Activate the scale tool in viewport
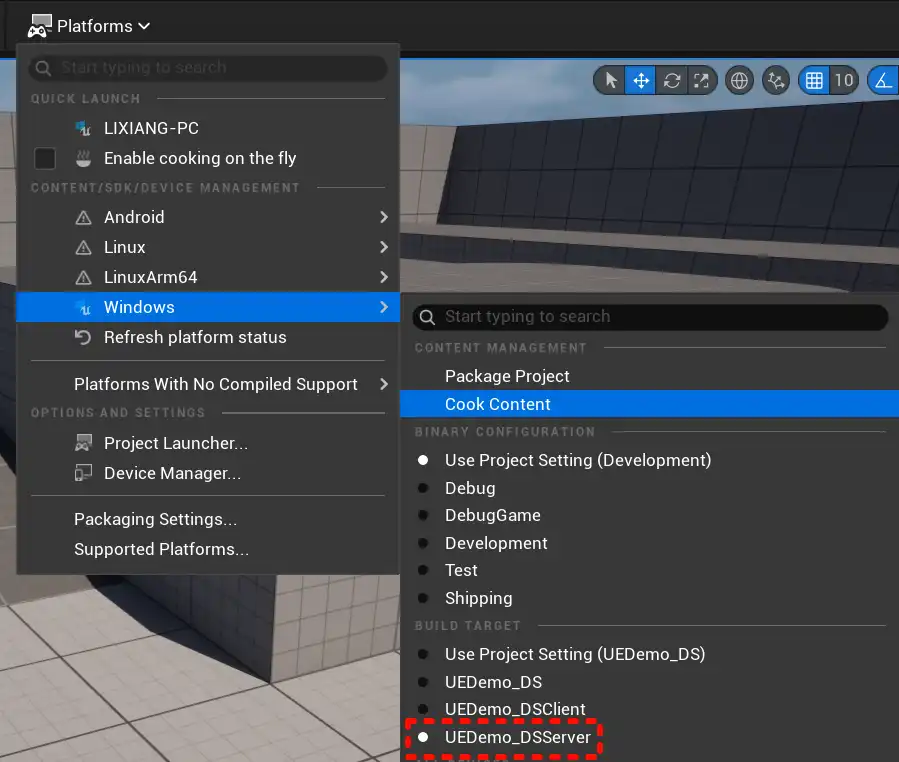The image size is (899, 762). coord(702,80)
